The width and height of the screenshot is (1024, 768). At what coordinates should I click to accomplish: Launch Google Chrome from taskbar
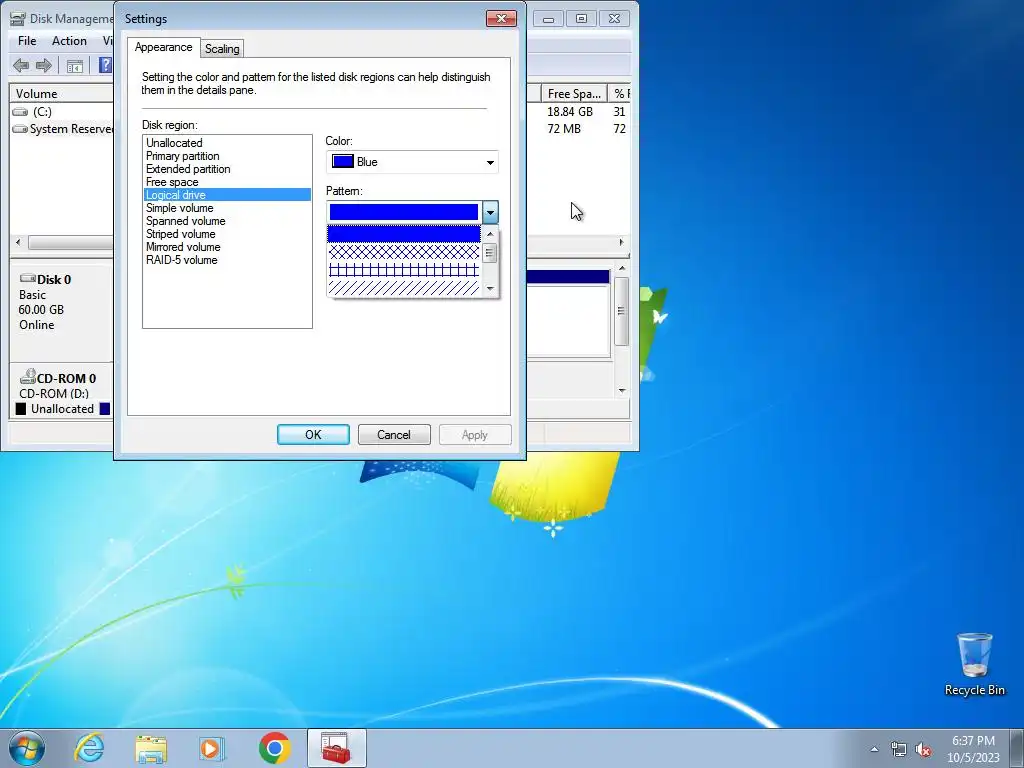tap(274, 748)
